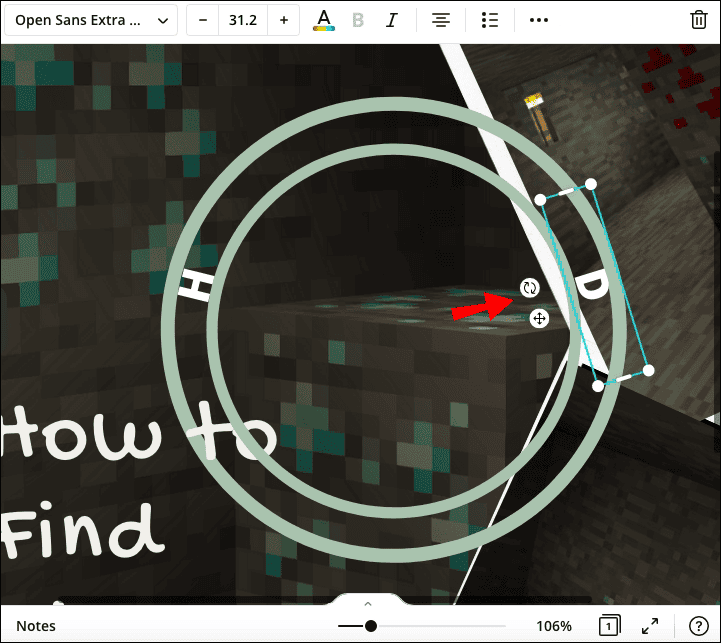Image resolution: width=721 pixels, height=643 pixels.
Task: Delete the selected element with trash icon
Action: pyautogui.click(x=699, y=20)
